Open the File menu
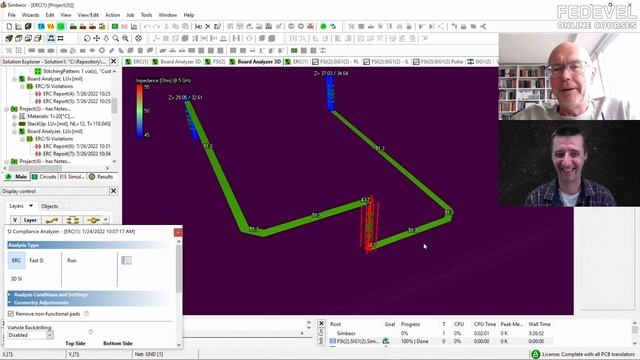The height and width of the screenshot is (360, 640). (x=11, y=15)
